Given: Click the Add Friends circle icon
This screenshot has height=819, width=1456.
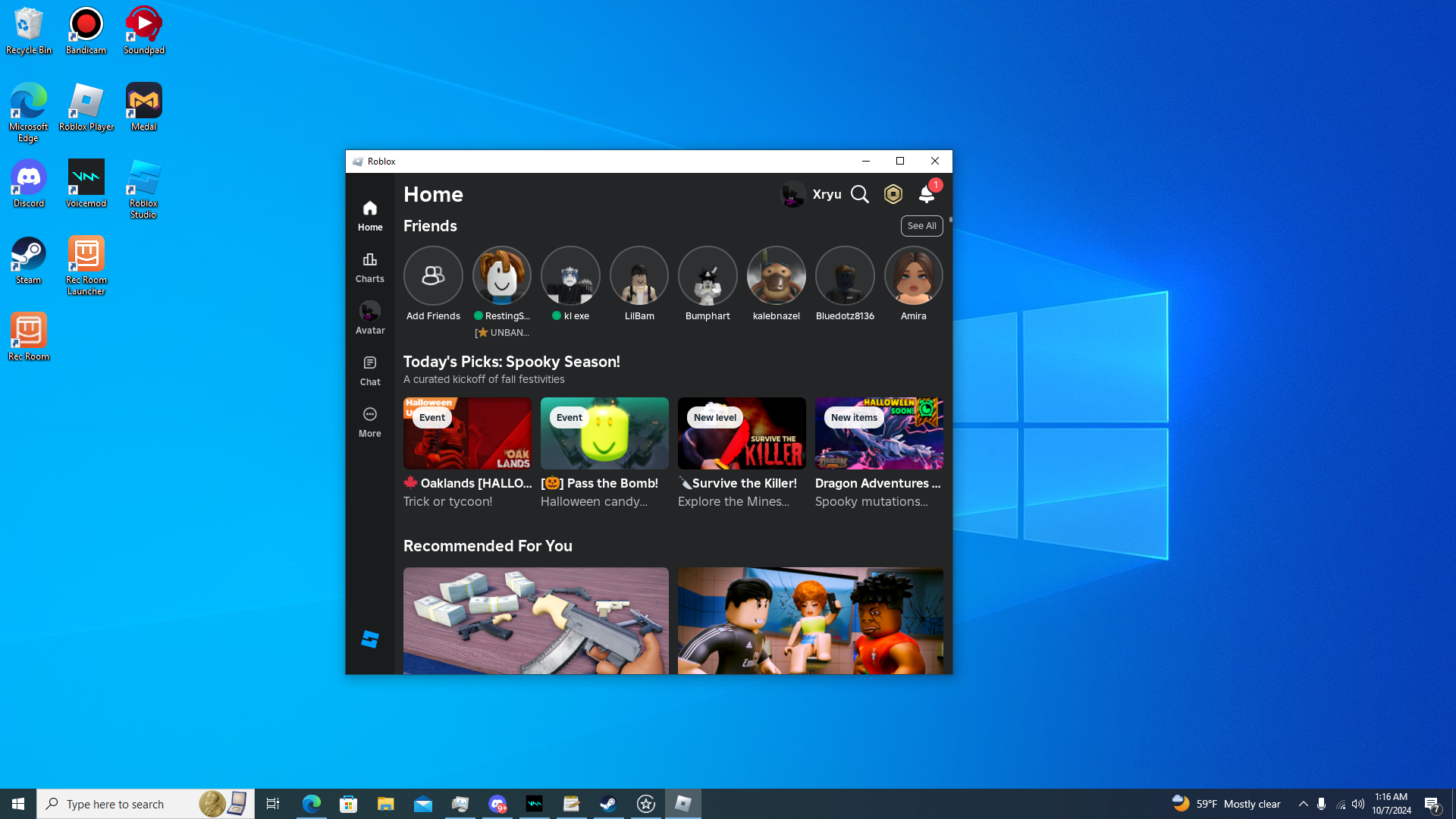Looking at the screenshot, I should point(433,275).
